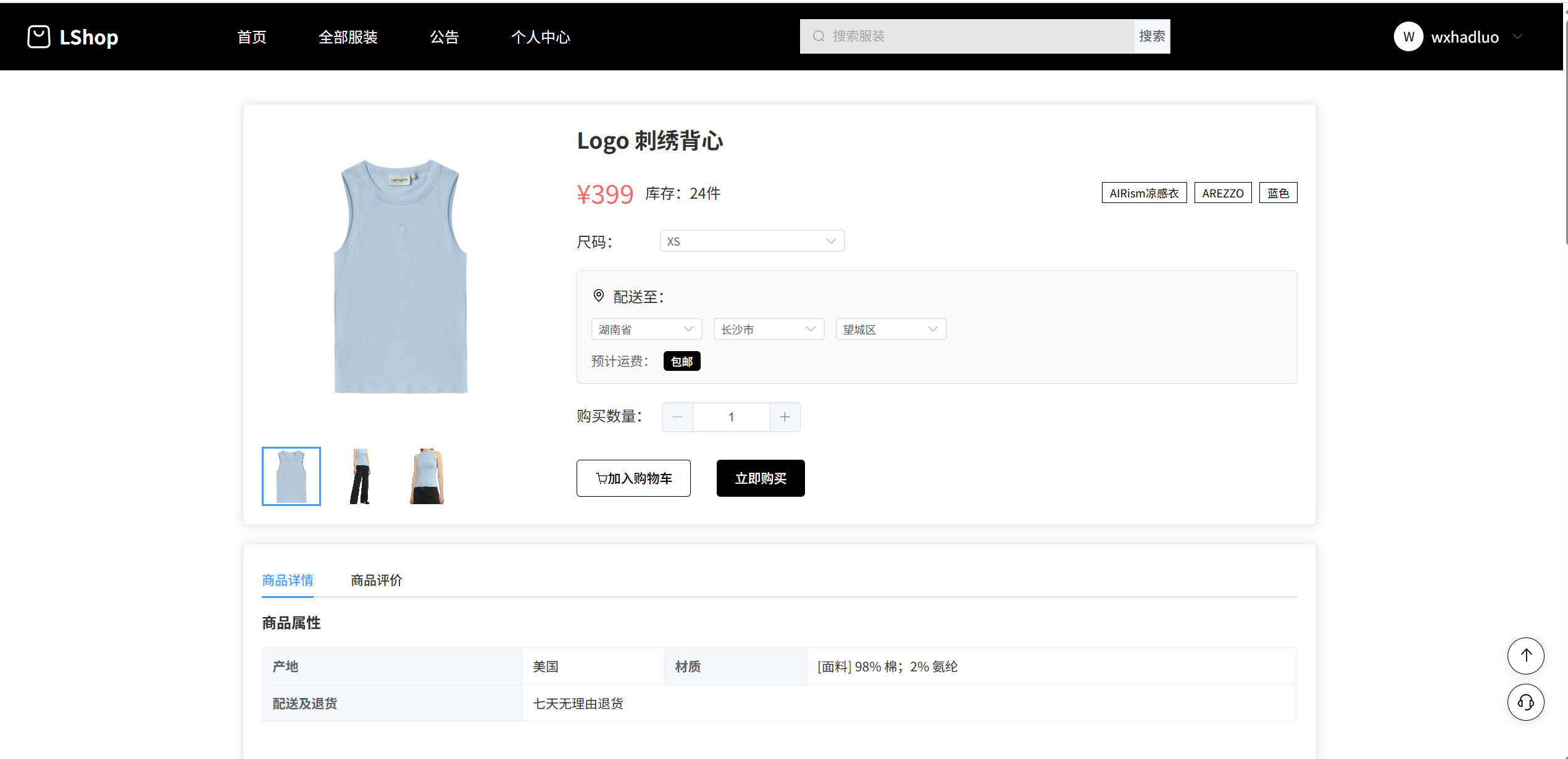Click the 加入购物车 button

633,478
